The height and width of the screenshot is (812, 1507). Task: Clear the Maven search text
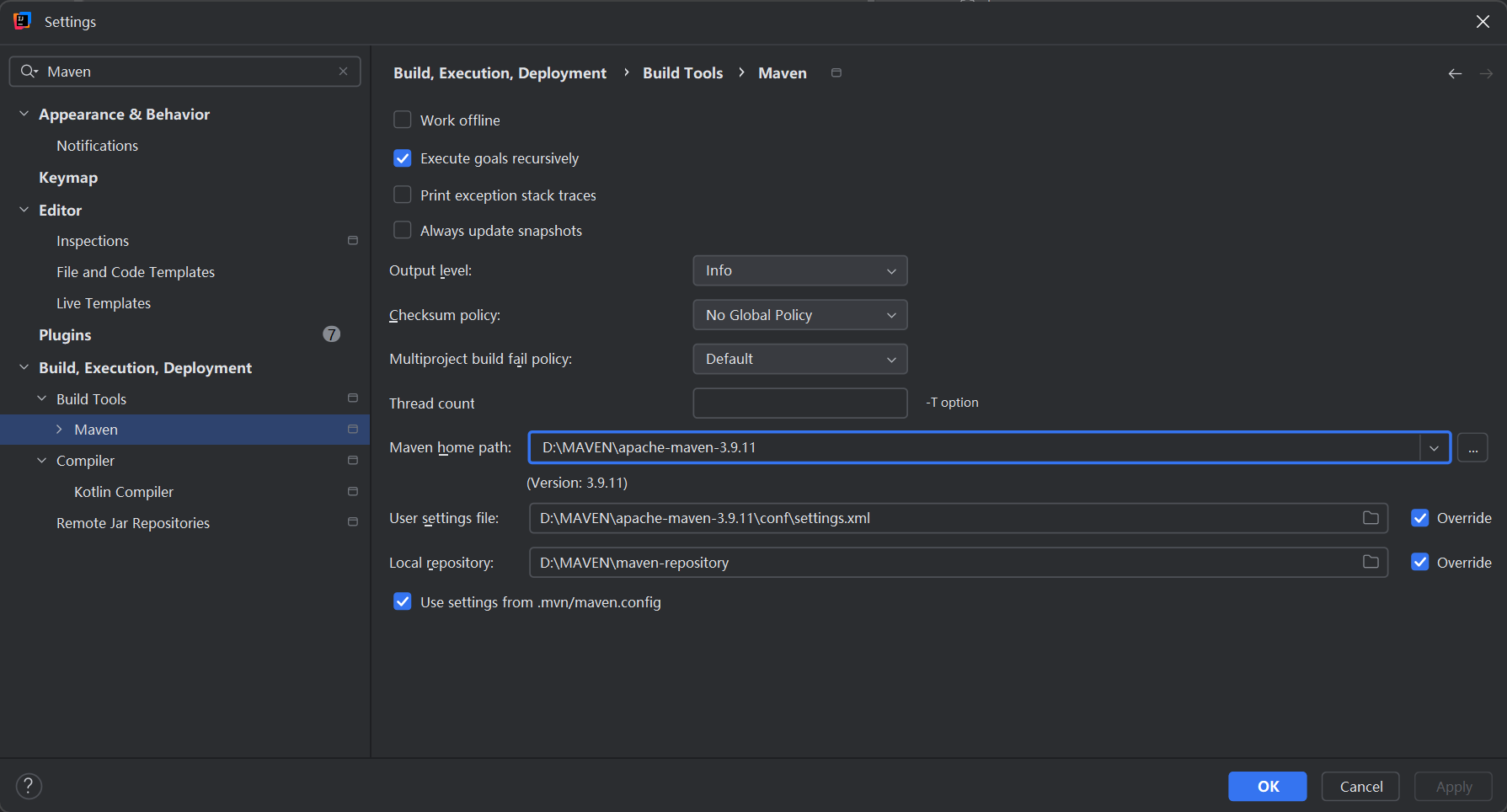pyautogui.click(x=343, y=72)
